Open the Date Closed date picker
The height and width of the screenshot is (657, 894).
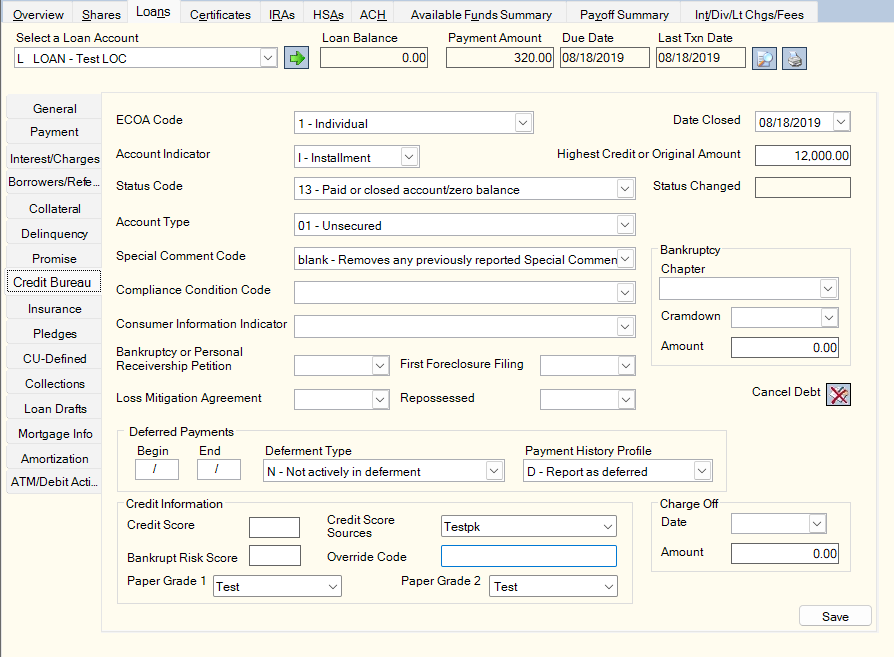[841, 121]
